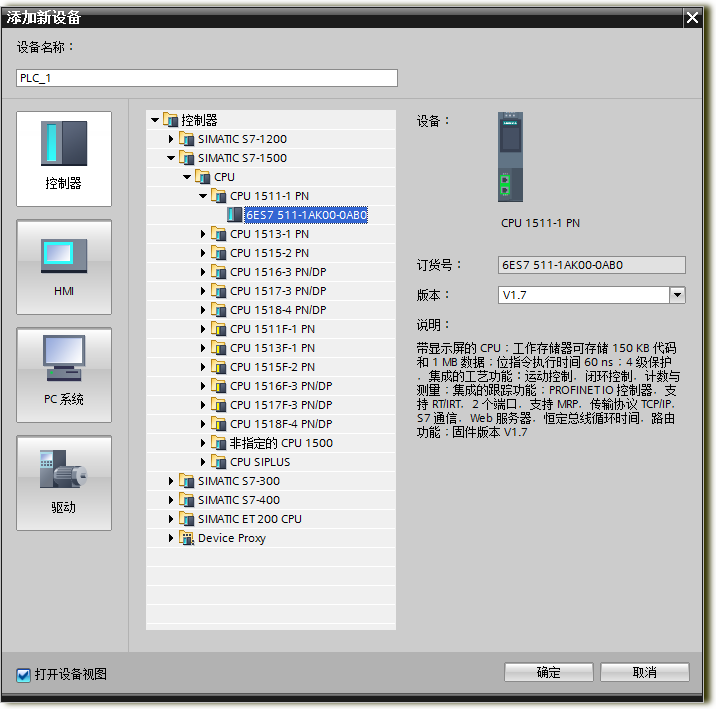The image size is (716, 709).
Task: Click the folder icon next to CPU 1511-1 PN
Action: 218,196
